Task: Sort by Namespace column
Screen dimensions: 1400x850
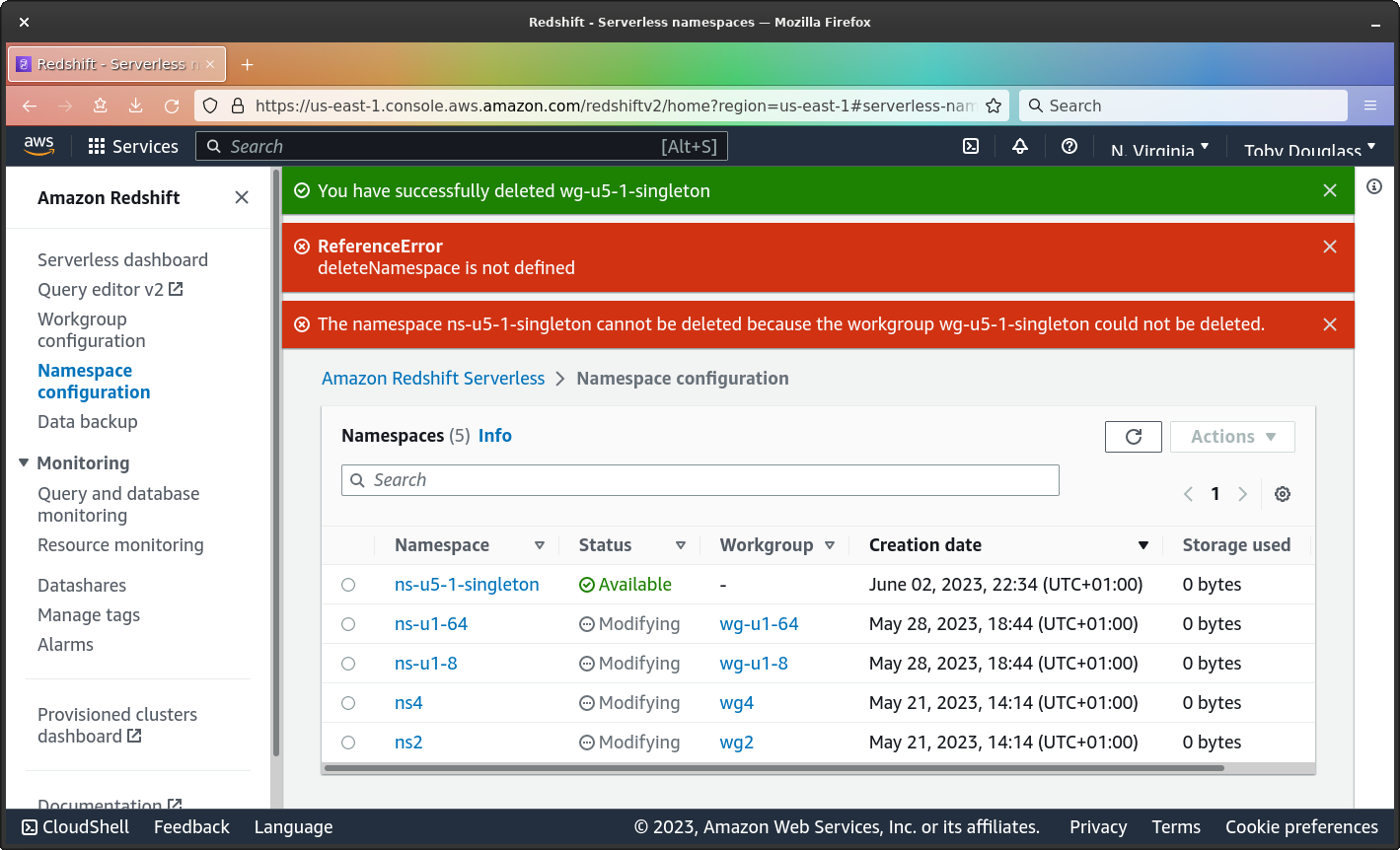Action: [540, 545]
